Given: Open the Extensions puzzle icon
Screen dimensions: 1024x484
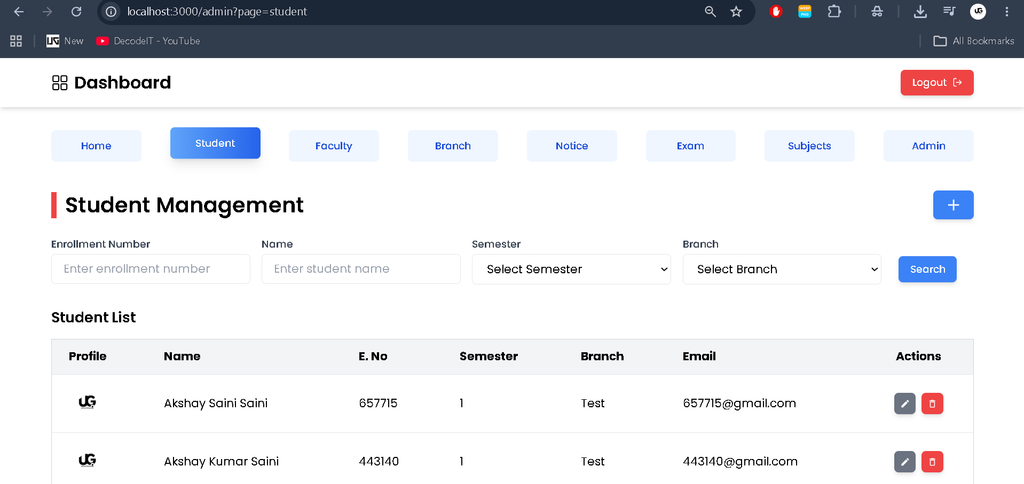Looking at the screenshot, I should coord(834,11).
